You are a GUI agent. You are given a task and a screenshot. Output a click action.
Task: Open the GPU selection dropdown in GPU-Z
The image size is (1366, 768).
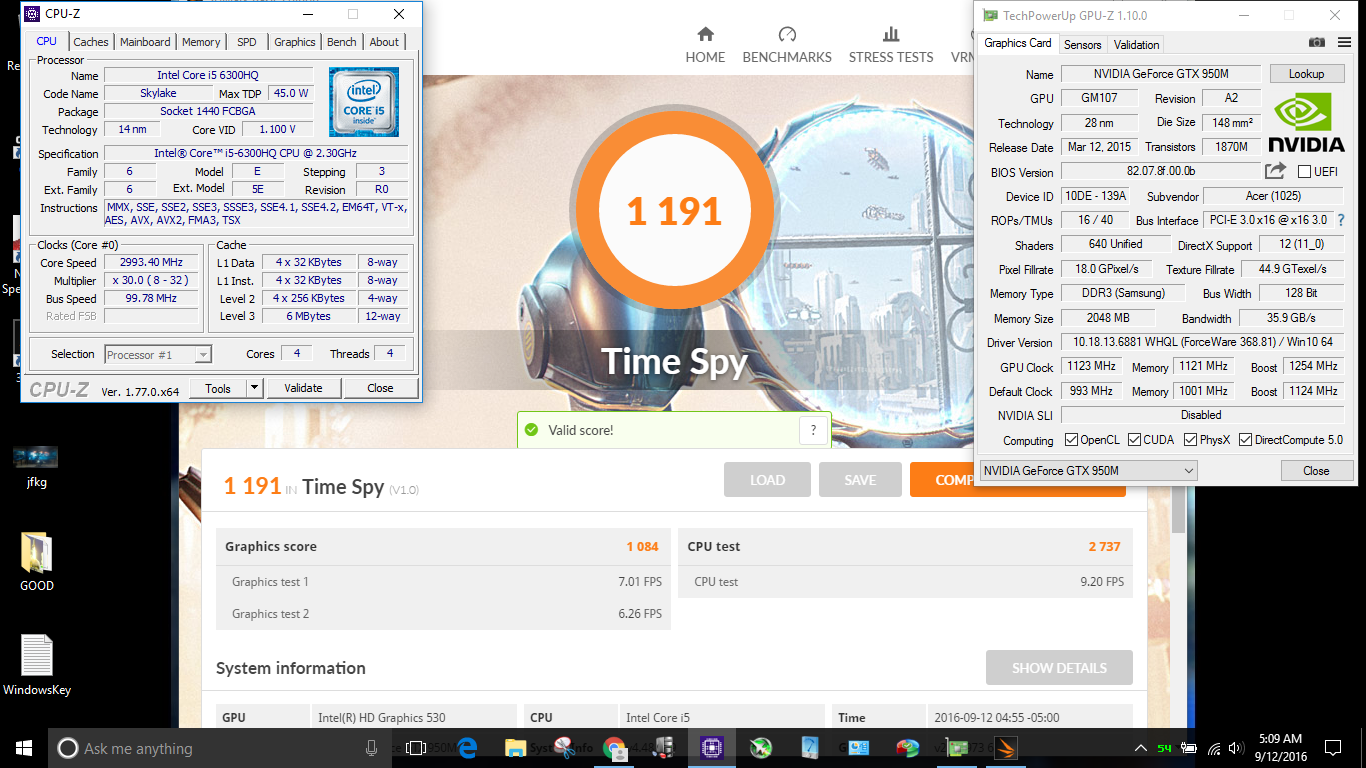[1088, 470]
